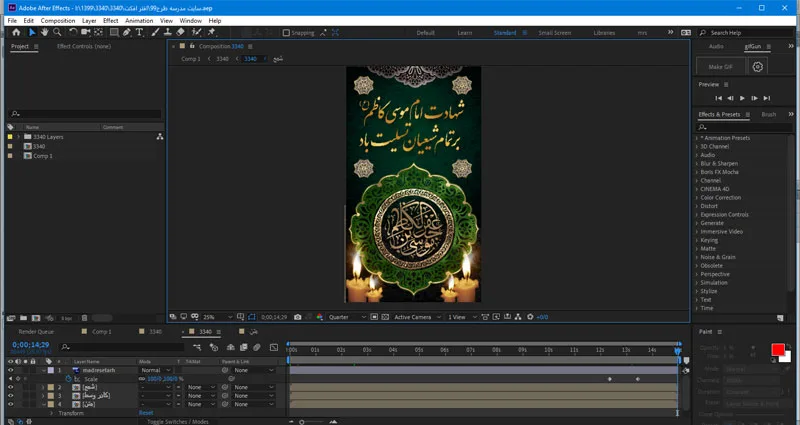Open the Animation menu

click(139, 21)
